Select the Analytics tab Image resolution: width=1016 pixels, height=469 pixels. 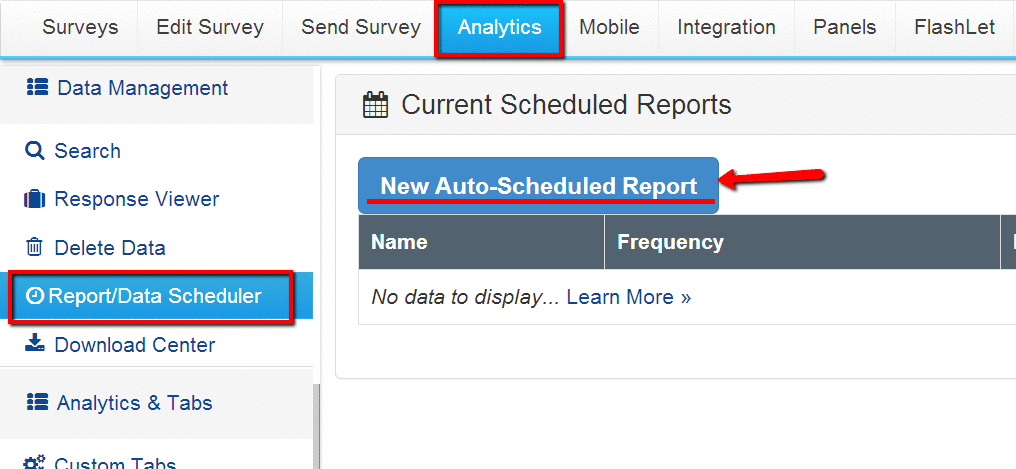499,28
